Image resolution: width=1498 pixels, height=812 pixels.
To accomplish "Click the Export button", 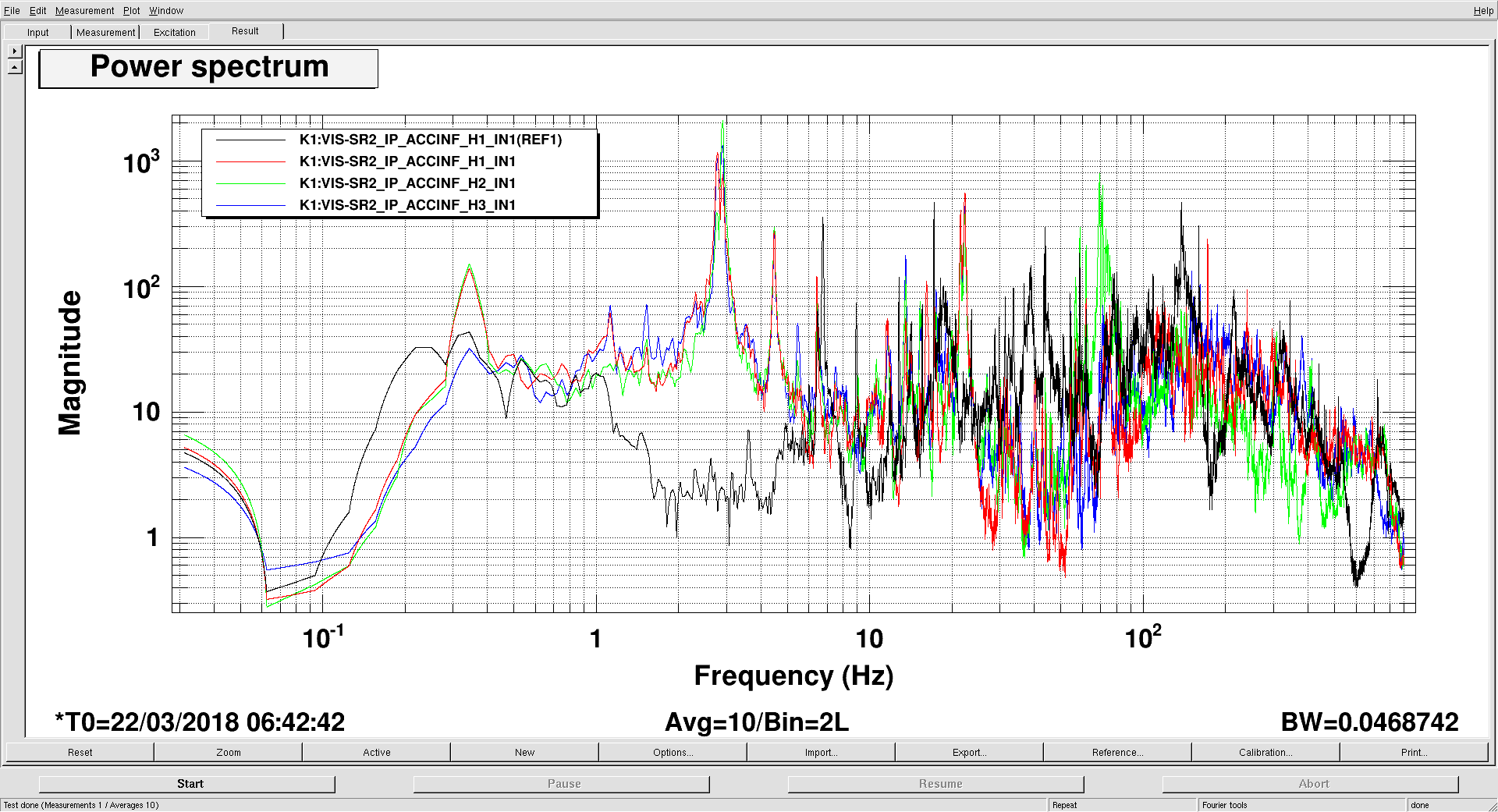I will click(970, 752).
